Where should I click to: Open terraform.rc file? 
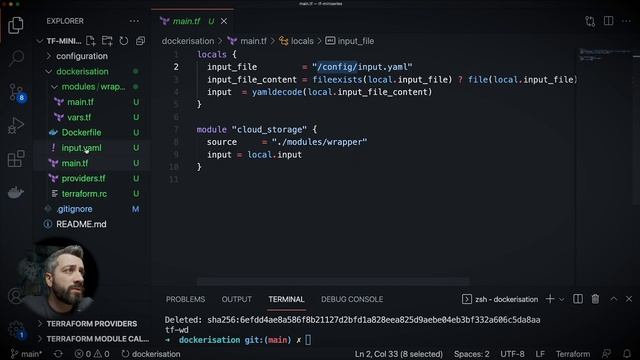[x=84, y=193]
